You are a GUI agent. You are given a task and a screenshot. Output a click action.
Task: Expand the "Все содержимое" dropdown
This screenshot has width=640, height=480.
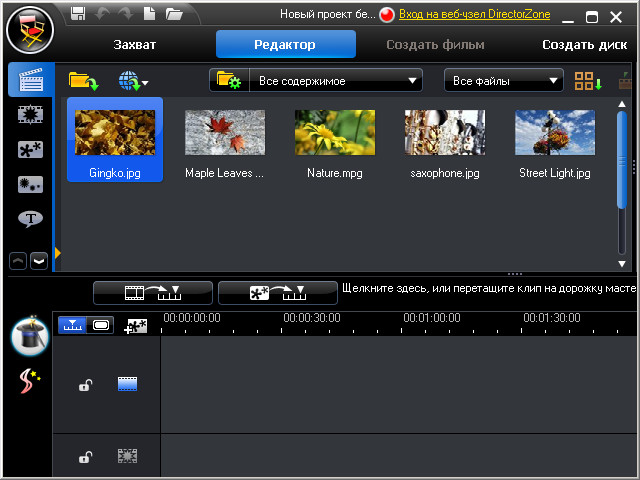[x=413, y=81]
